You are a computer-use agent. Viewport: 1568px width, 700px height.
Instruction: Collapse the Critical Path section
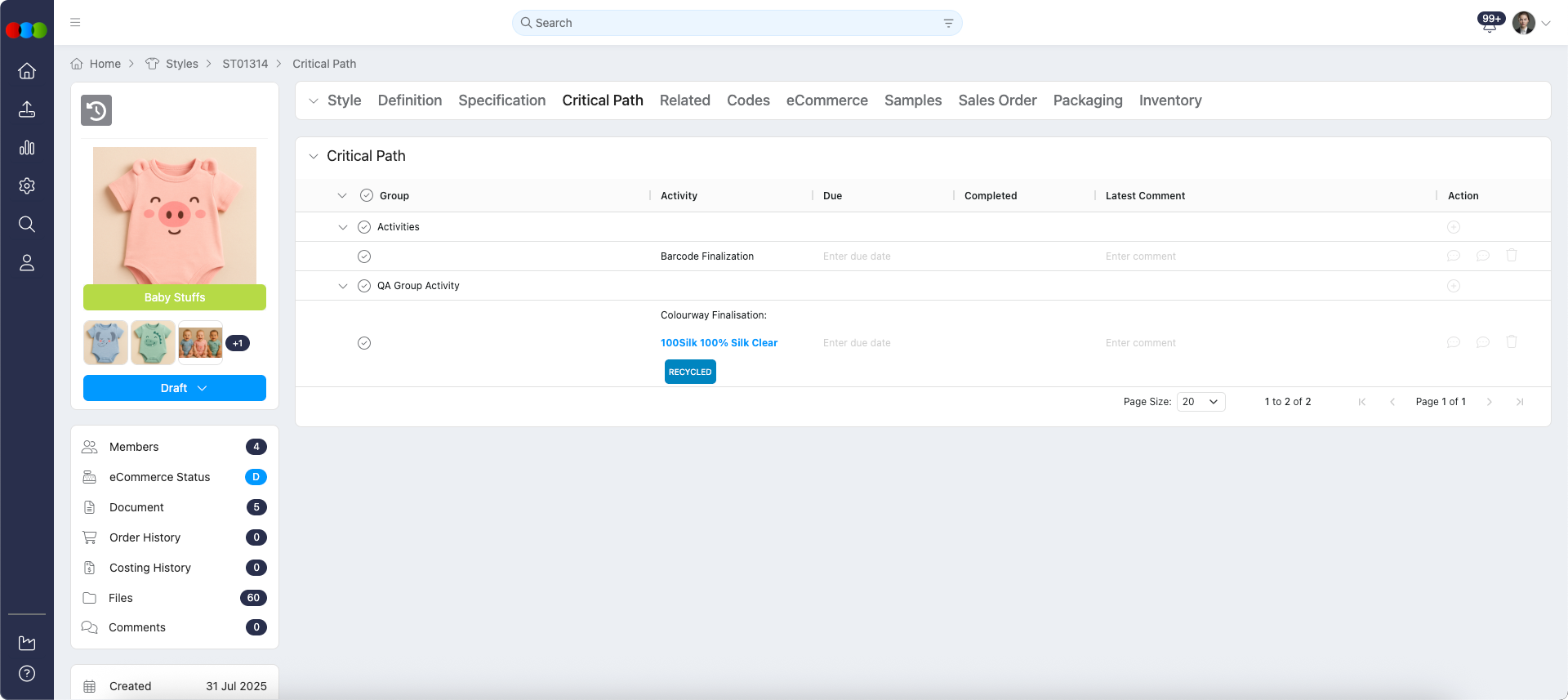314,156
